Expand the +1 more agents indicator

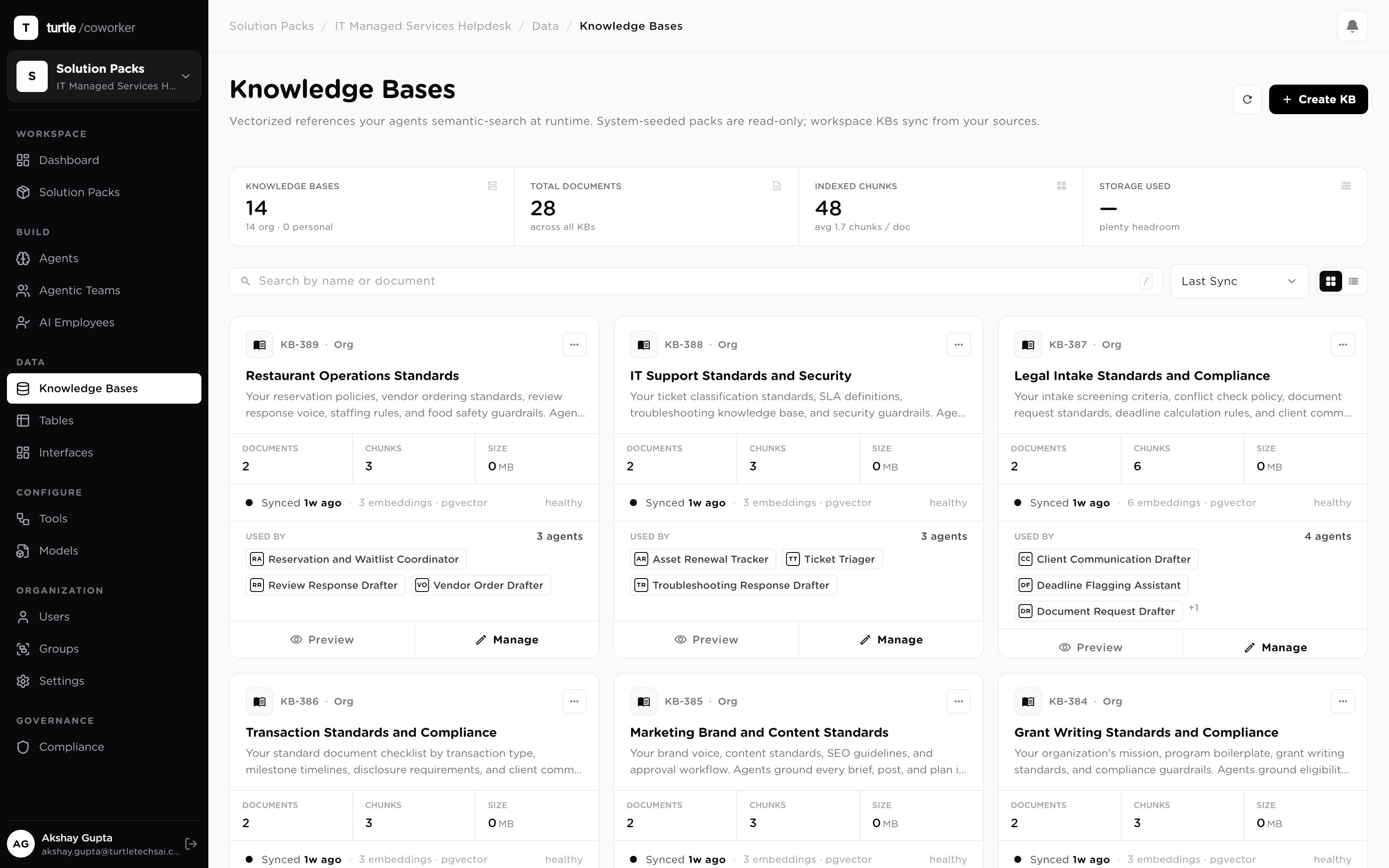(x=1193, y=607)
